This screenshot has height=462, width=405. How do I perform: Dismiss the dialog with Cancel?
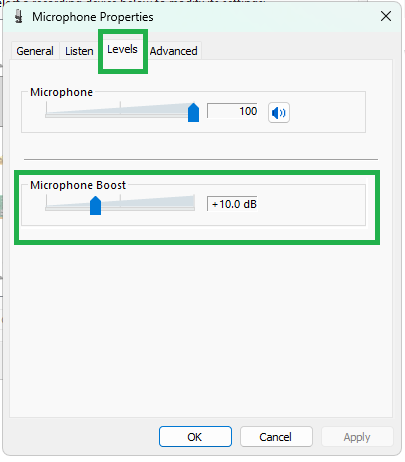(x=276, y=437)
